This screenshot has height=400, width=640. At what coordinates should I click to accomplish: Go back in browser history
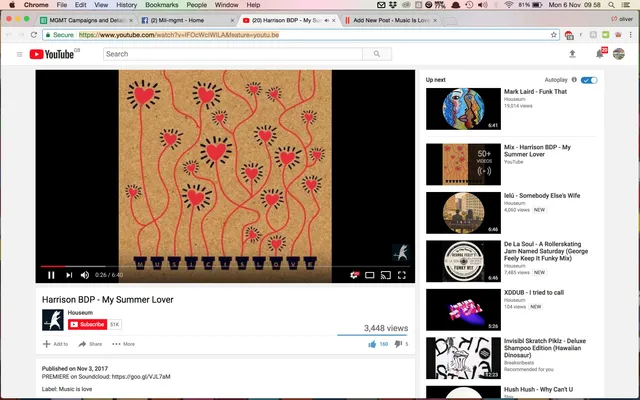(9, 35)
